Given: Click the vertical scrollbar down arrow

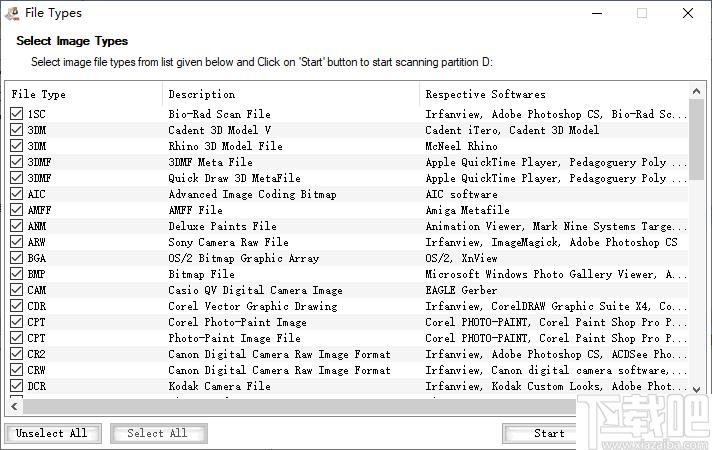Looking at the screenshot, I should click(x=696, y=389).
